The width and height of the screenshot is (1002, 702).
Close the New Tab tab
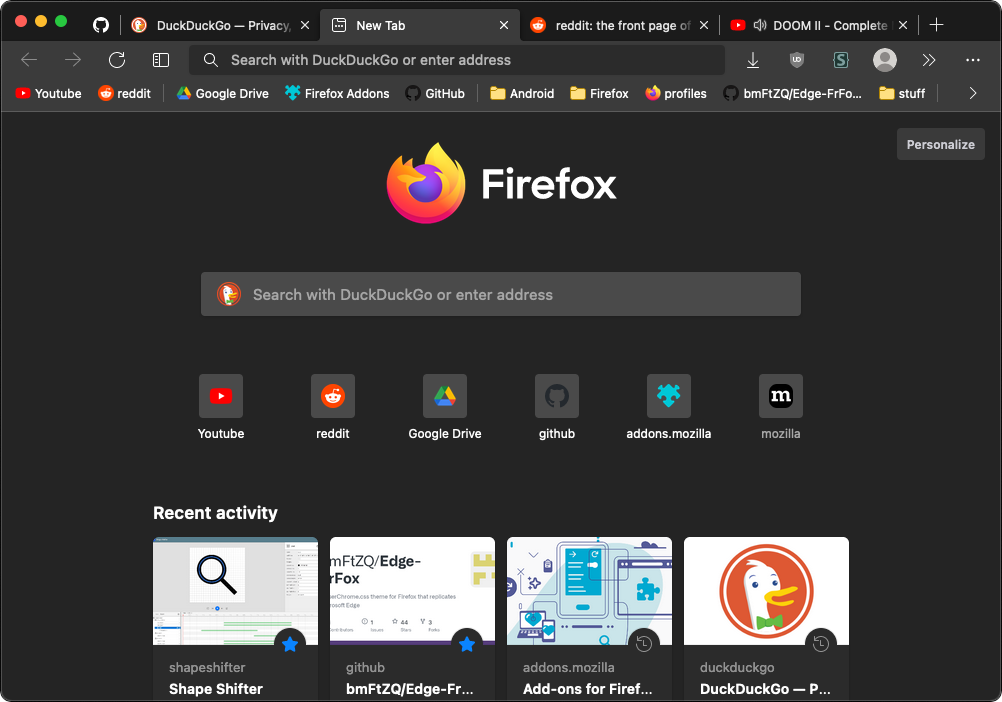point(504,26)
